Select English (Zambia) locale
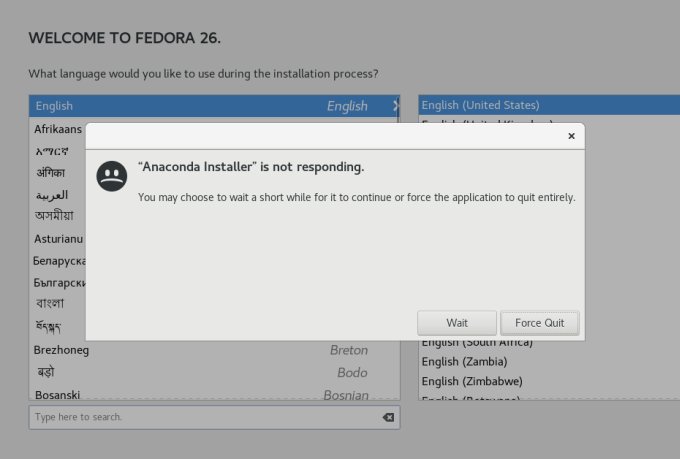The height and width of the screenshot is (459, 680). (x=464, y=361)
